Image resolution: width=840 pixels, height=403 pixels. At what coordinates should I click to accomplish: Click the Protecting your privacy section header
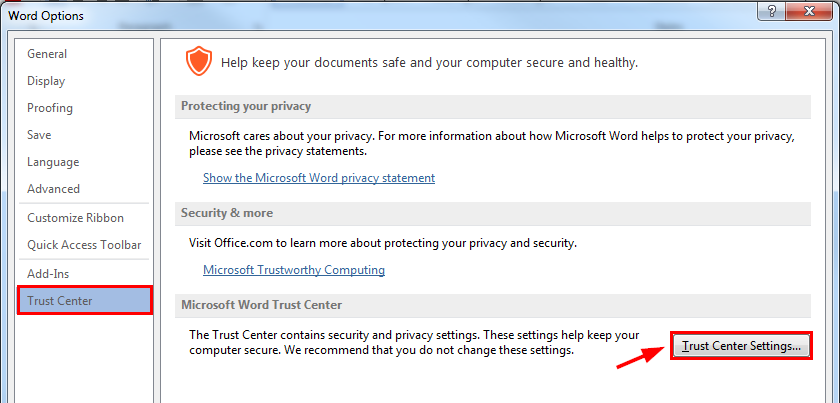(245, 107)
